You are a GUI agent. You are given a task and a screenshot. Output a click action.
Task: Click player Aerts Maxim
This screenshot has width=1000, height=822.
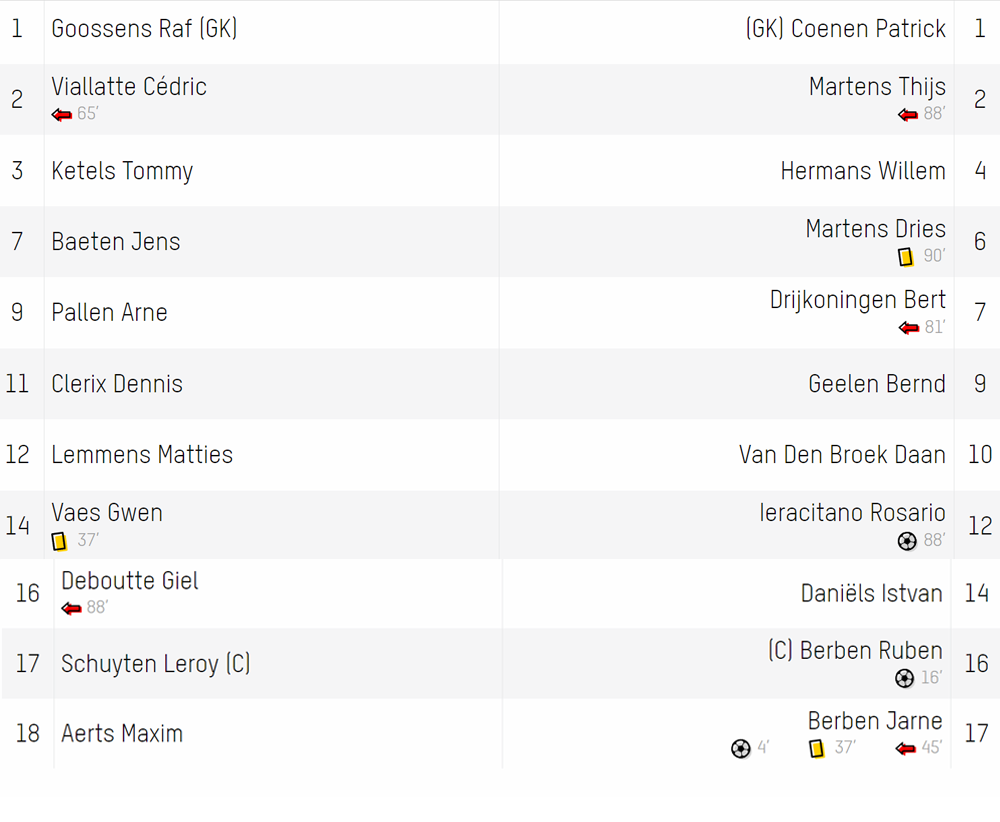click(x=122, y=733)
